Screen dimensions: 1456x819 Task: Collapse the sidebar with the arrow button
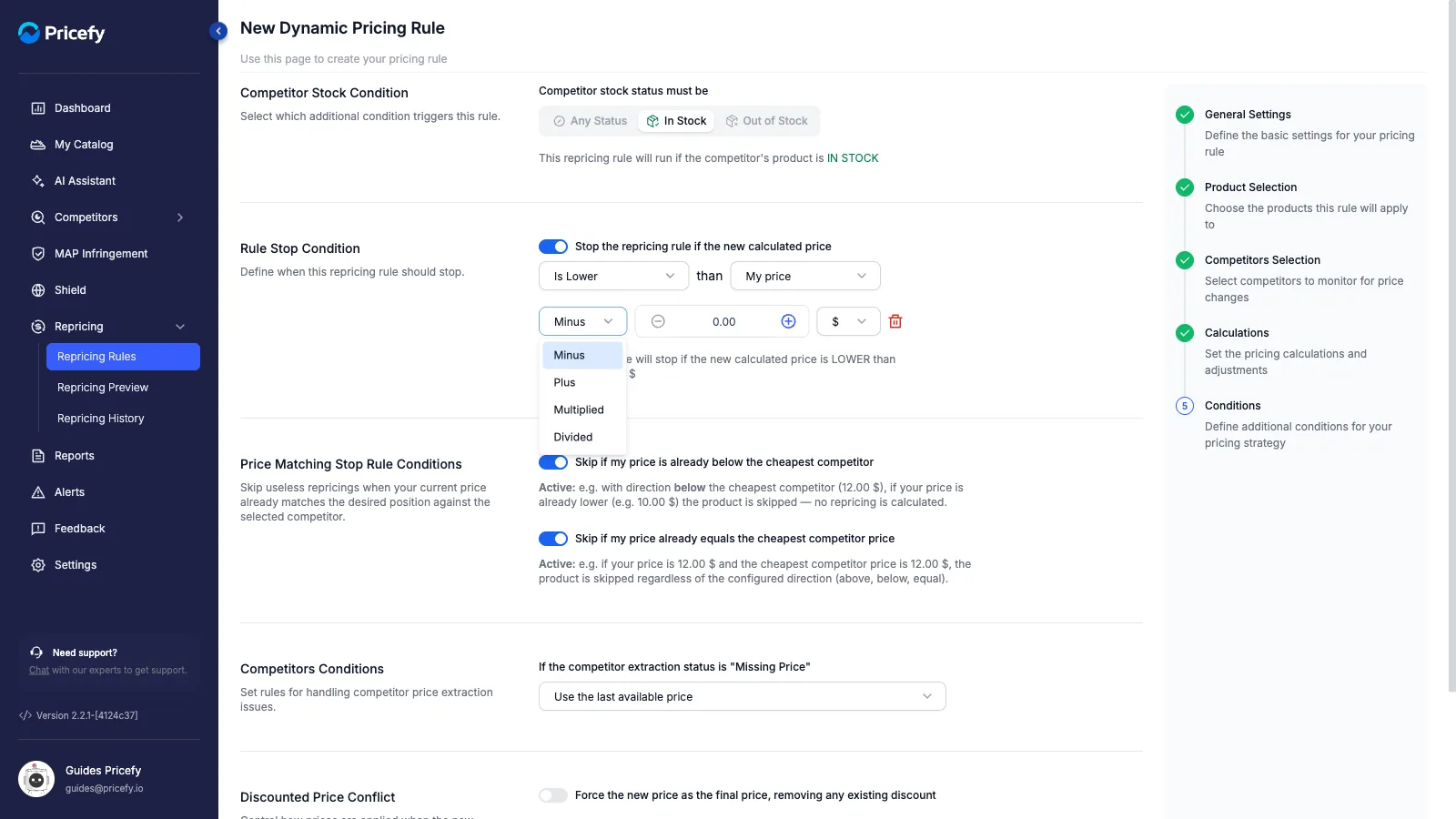click(x=218, y=31)
